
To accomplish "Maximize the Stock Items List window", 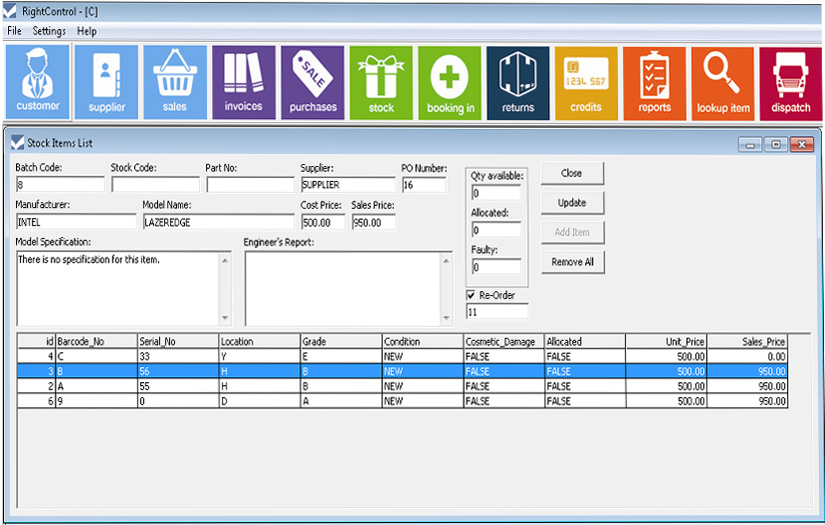I will click(x=776, y=144).
